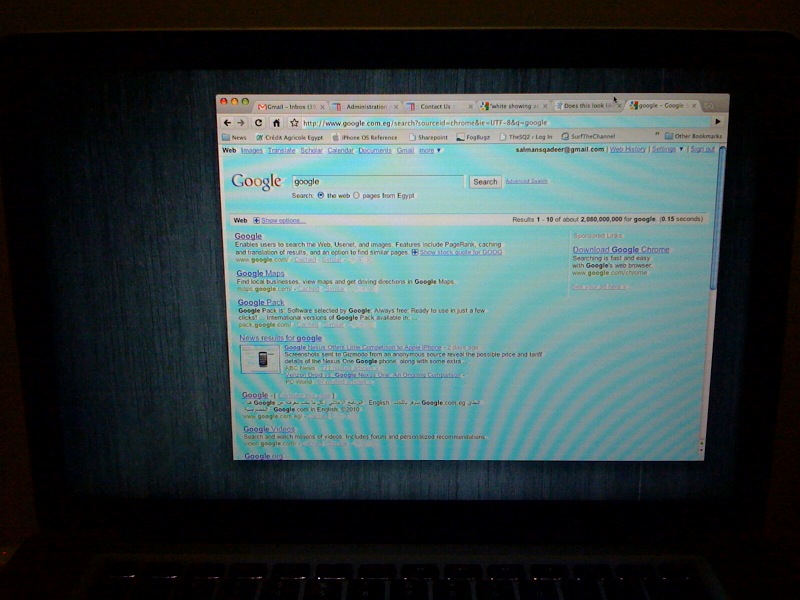800x600 pixels.
Task: Open Google Nexus Offers Little Competition news link
Action: [363, 347]
